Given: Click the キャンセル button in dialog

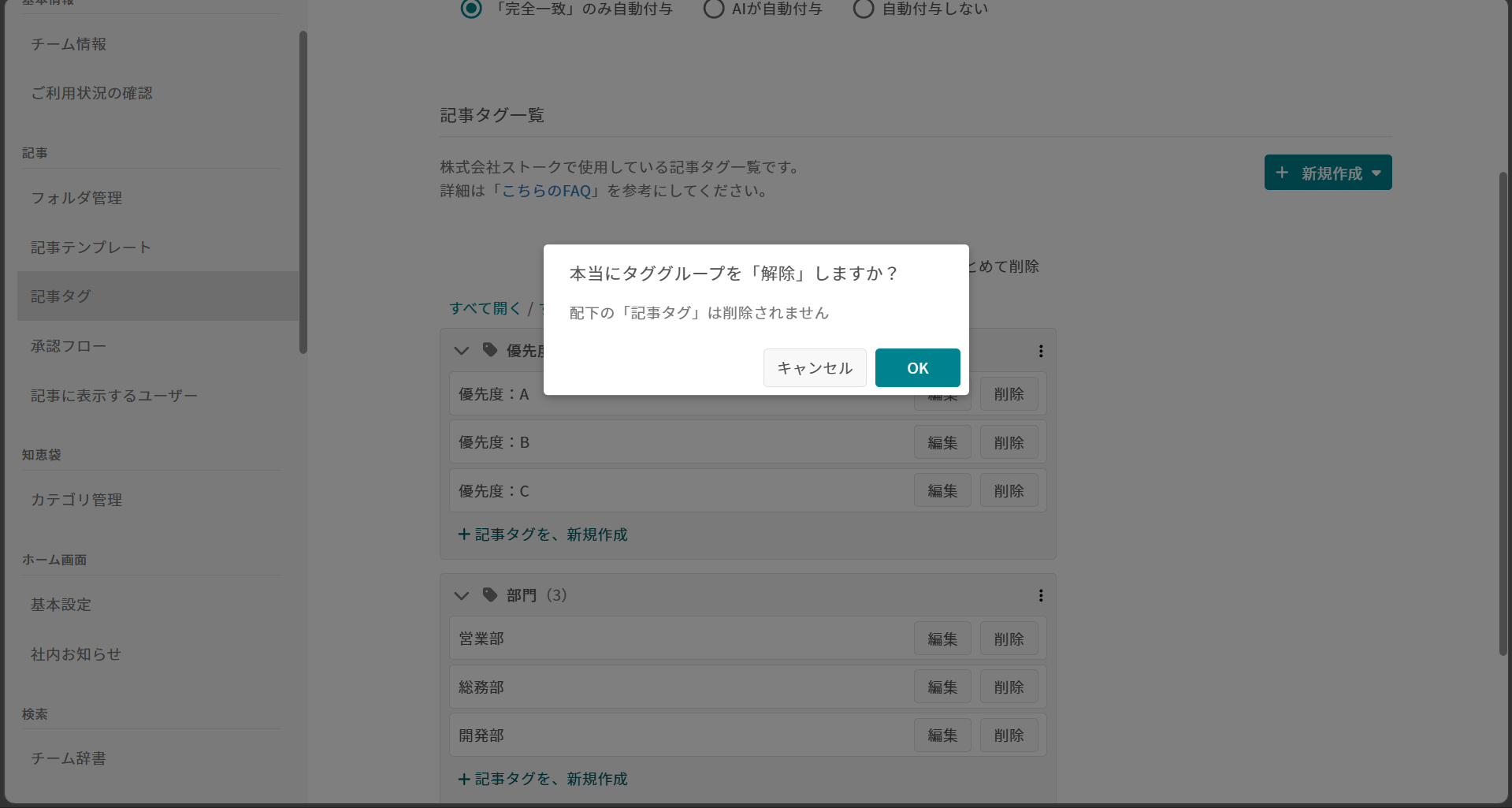Looking at the screenshot, I should coord(815,367).
